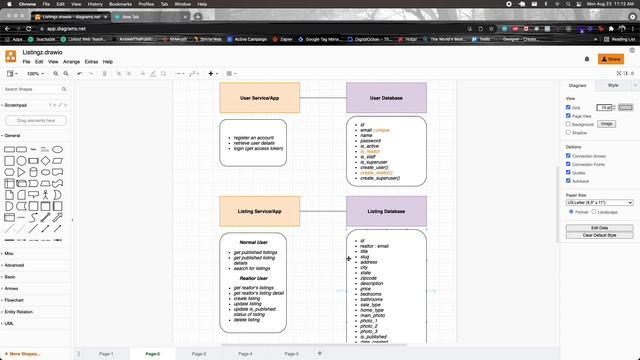640x360 pixels.
Task: Switch to the Style tab
Action: (x=613, y=85)
